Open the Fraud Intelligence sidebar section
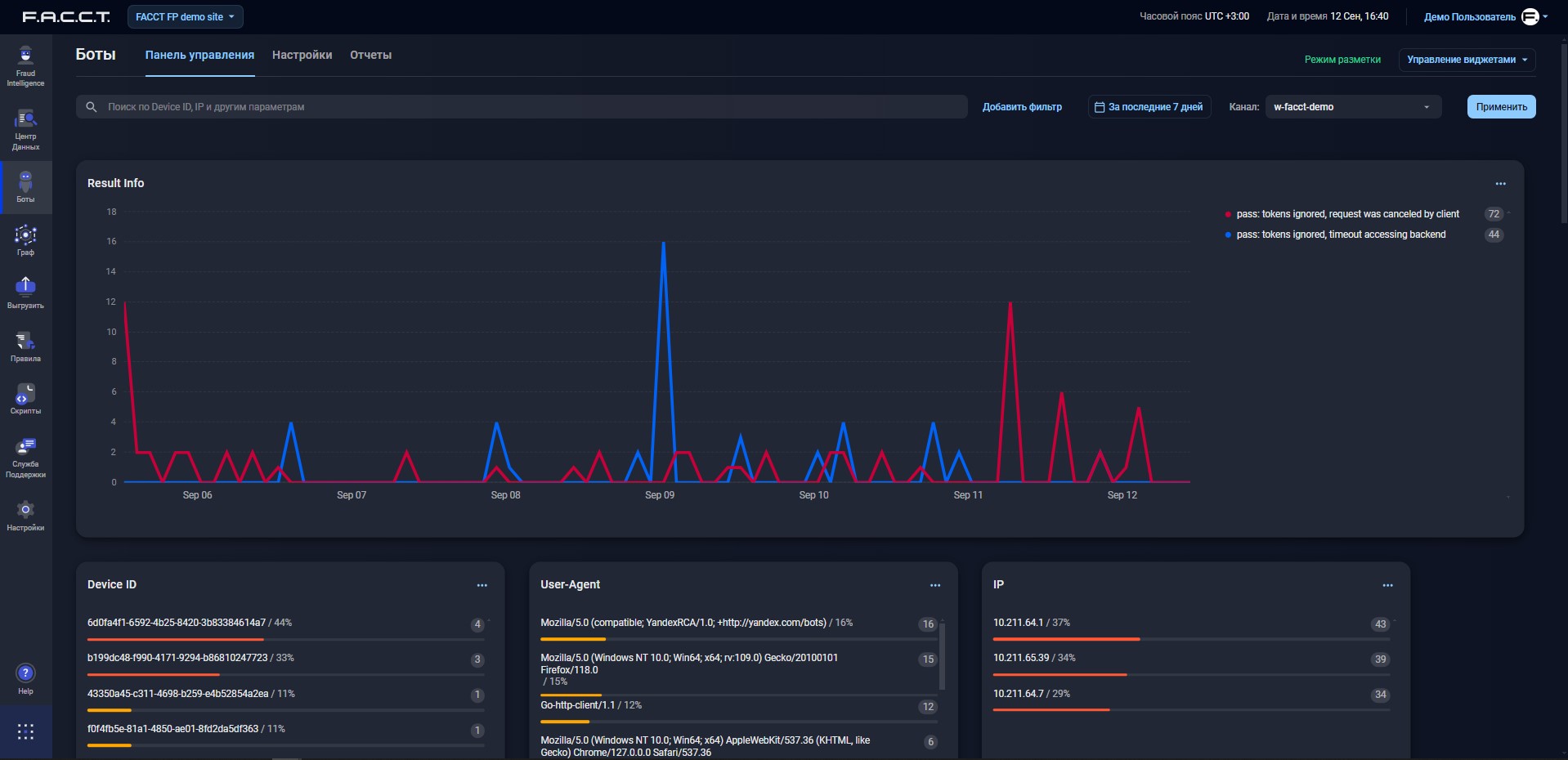This screenshot has width=1568, height=760. [x=25, y=65]
